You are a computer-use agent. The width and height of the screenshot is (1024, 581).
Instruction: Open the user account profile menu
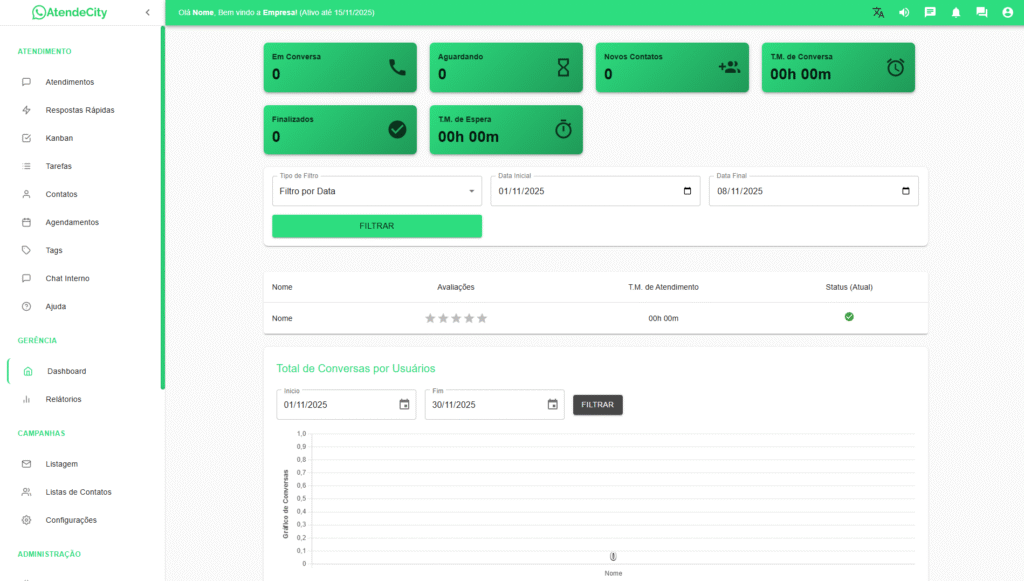1008,13
